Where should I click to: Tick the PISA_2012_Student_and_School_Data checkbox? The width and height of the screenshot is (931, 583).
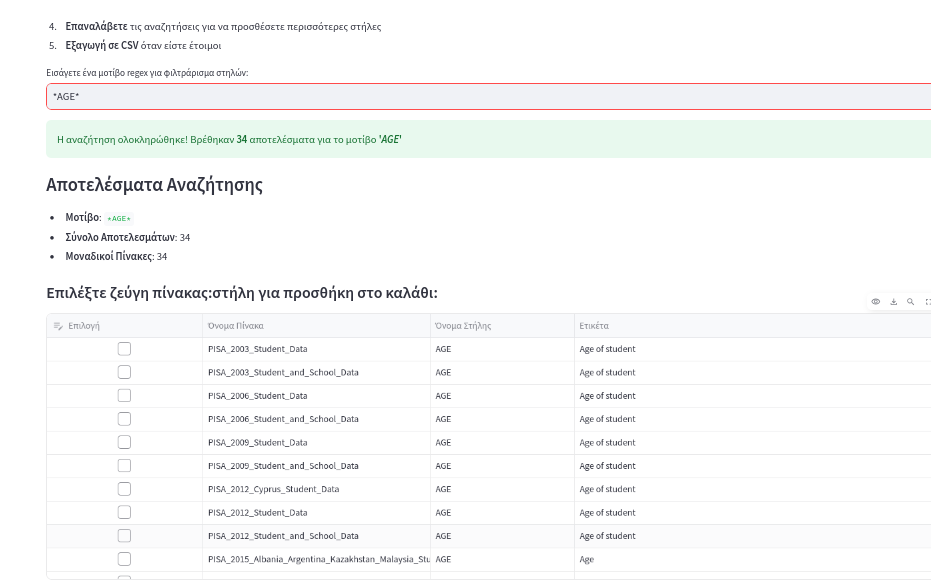[124, 536]
